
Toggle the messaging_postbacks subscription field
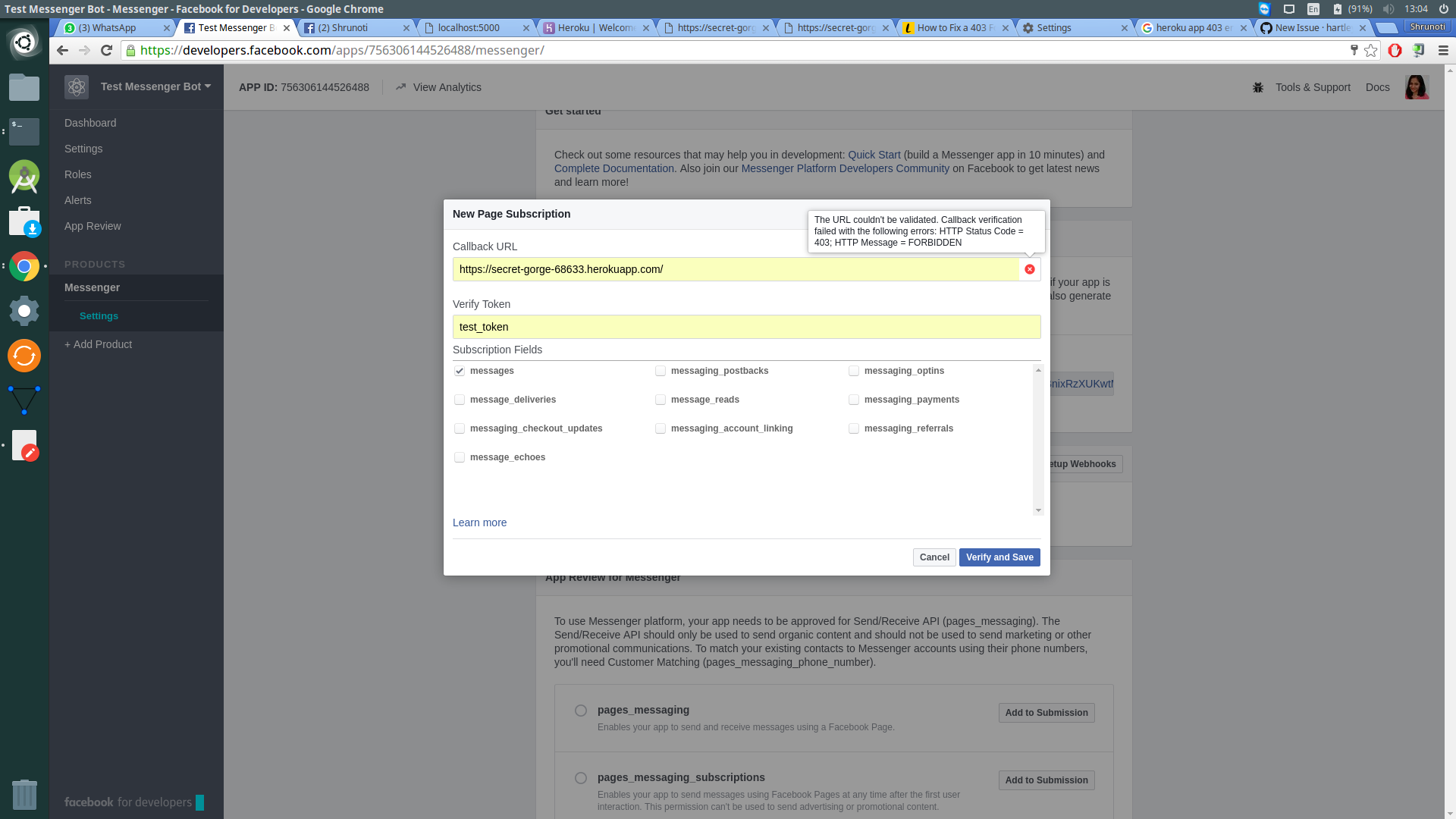(660, 371)
